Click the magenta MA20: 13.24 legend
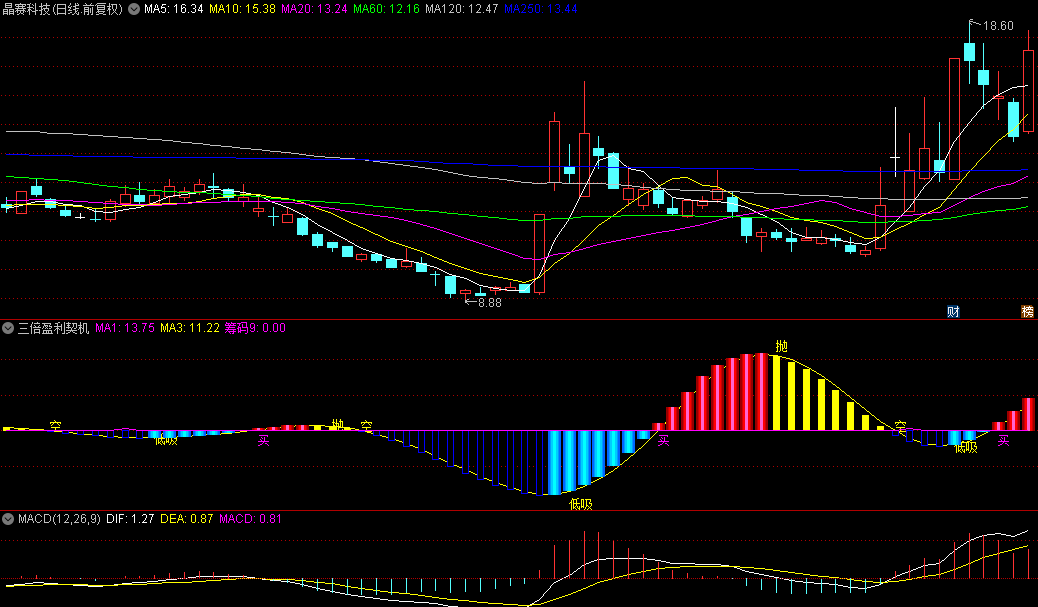This screenshot has height=607, width=1038. 314,9
